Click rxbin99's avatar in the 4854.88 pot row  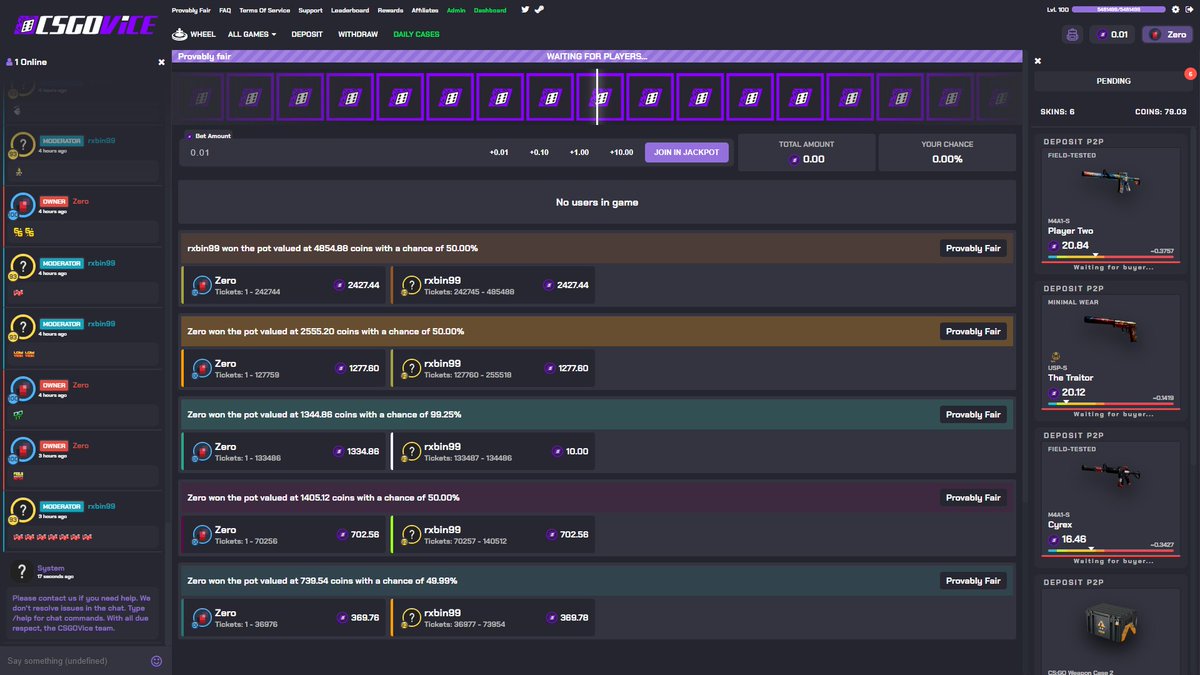point(410,285)
